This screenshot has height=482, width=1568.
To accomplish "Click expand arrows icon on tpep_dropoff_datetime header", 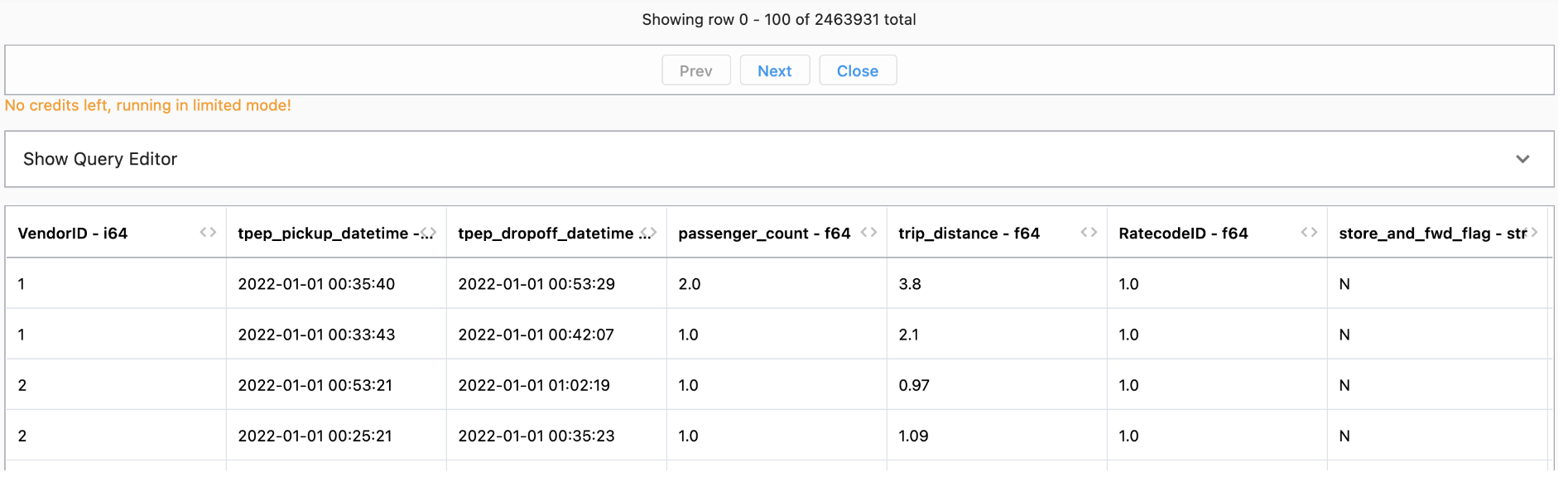I will [648, 233].
